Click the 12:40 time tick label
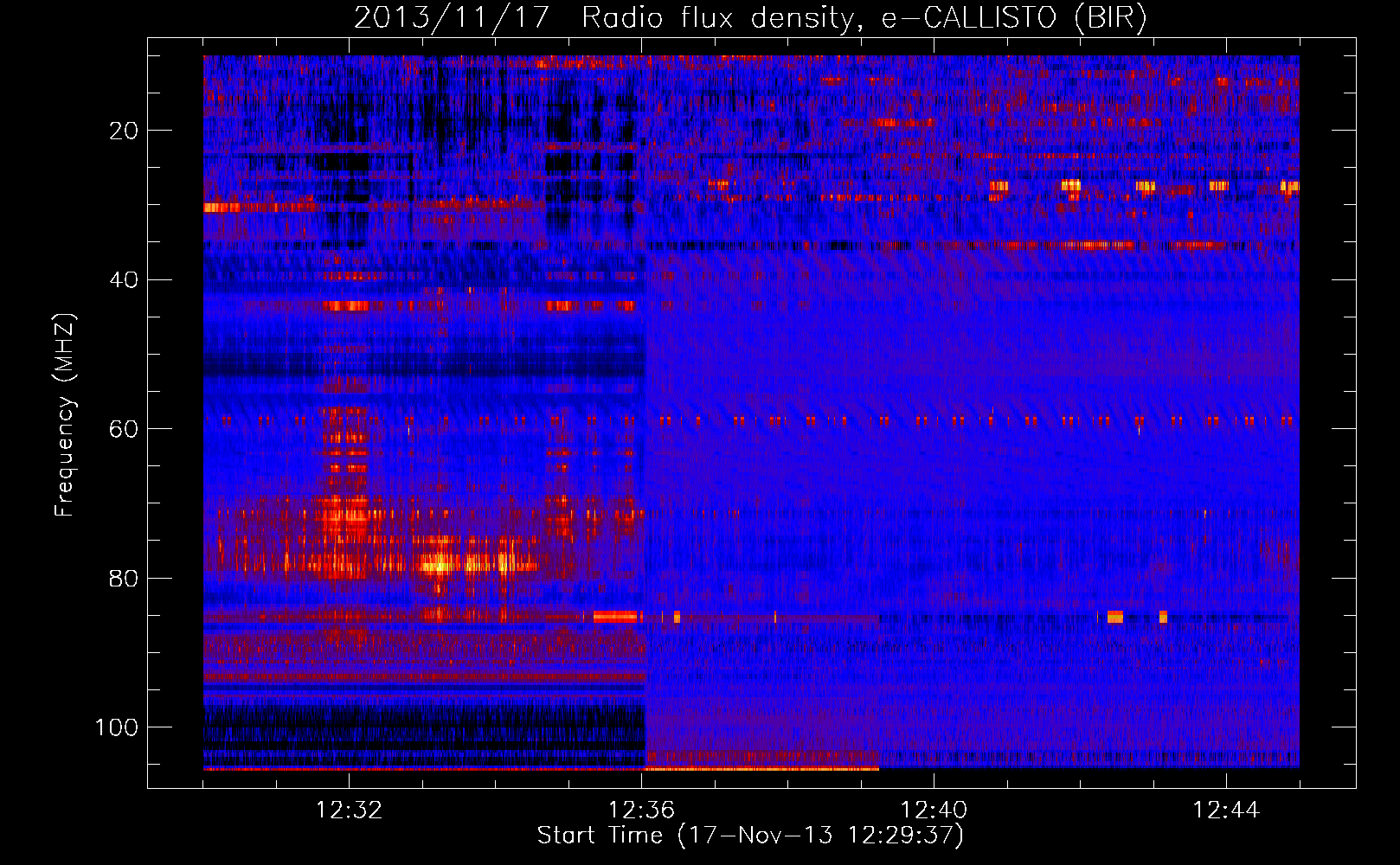 pos(934,811)
